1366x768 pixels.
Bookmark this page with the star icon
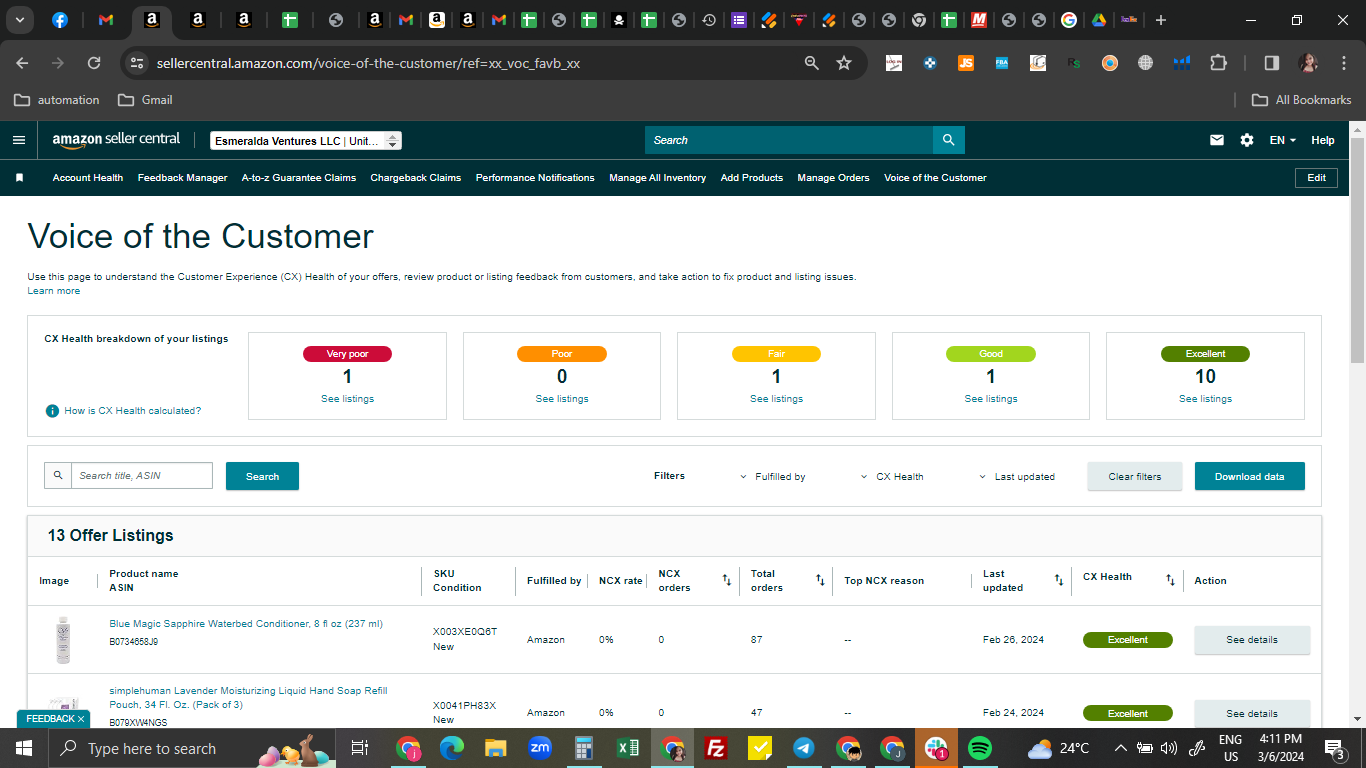coord(844,63)
